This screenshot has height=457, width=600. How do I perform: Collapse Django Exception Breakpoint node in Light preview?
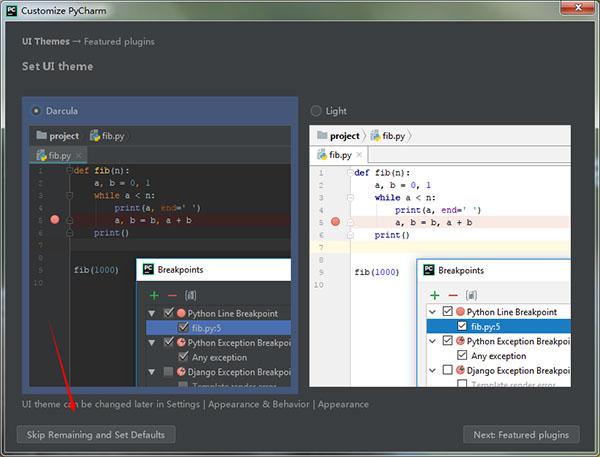tap(432, 370)
